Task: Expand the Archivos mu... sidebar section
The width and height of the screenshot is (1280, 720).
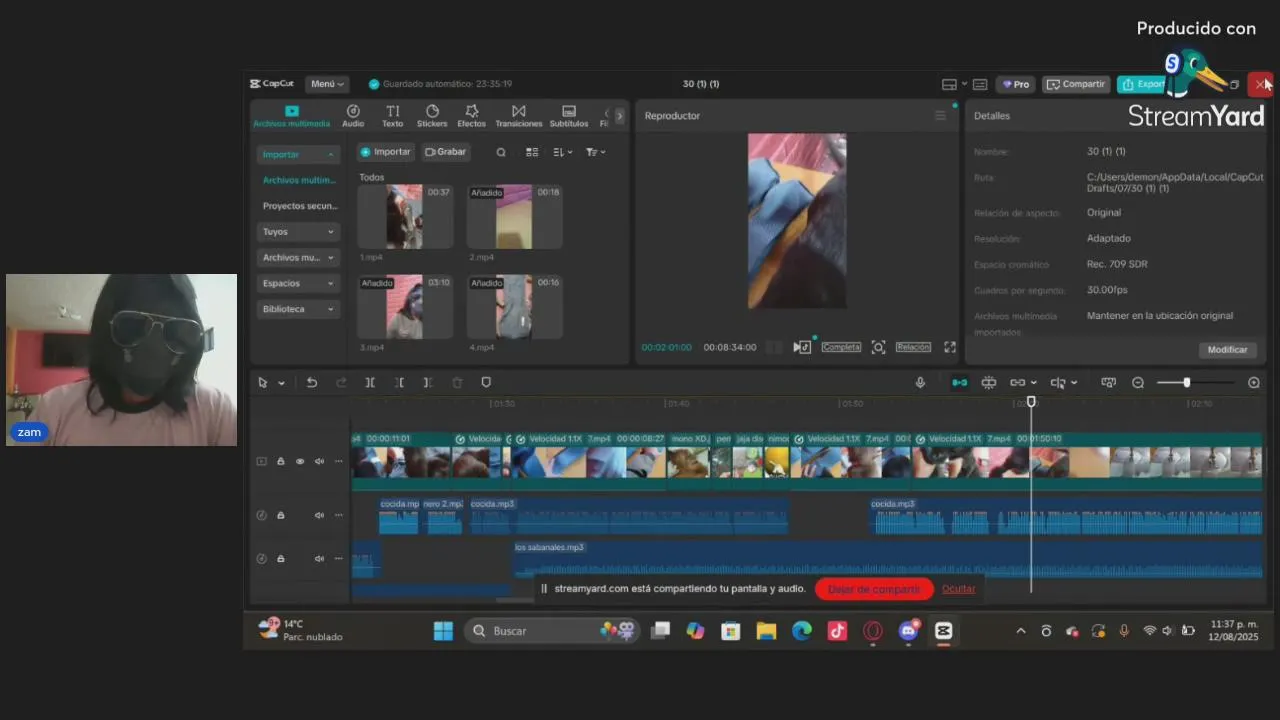Action: coord(298,258)
